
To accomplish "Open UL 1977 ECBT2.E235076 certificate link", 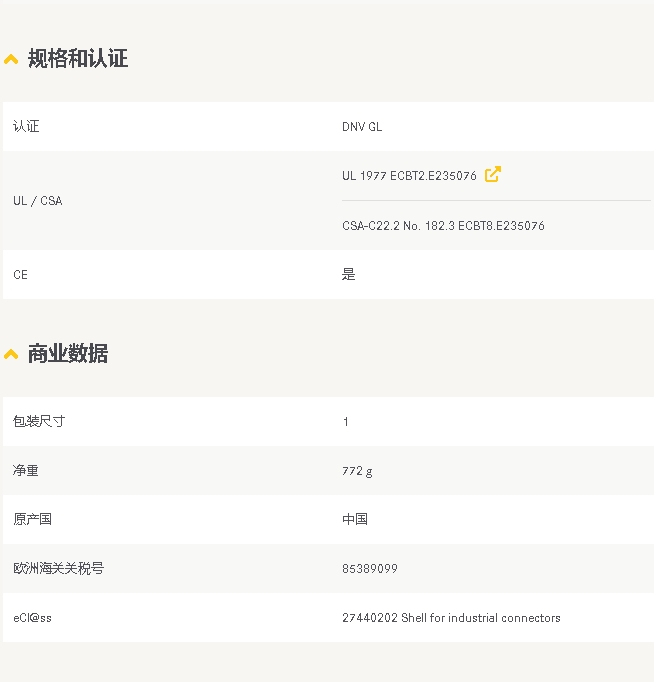I will [409, 176].
